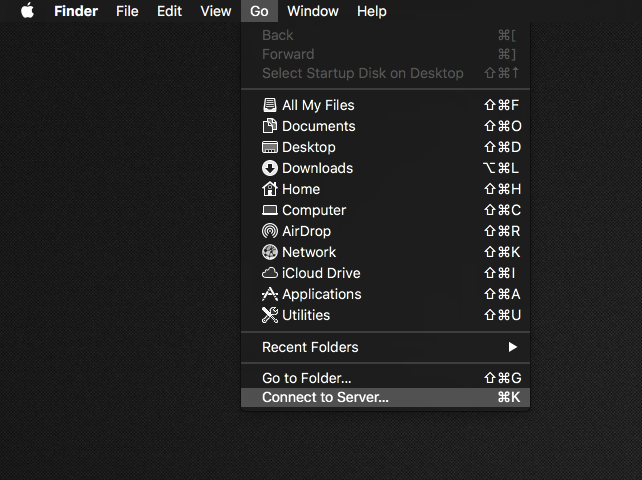Click the Downloads arrow icon
The height and width of the screenshot is (480, 642).
click(x=269, y=168)
